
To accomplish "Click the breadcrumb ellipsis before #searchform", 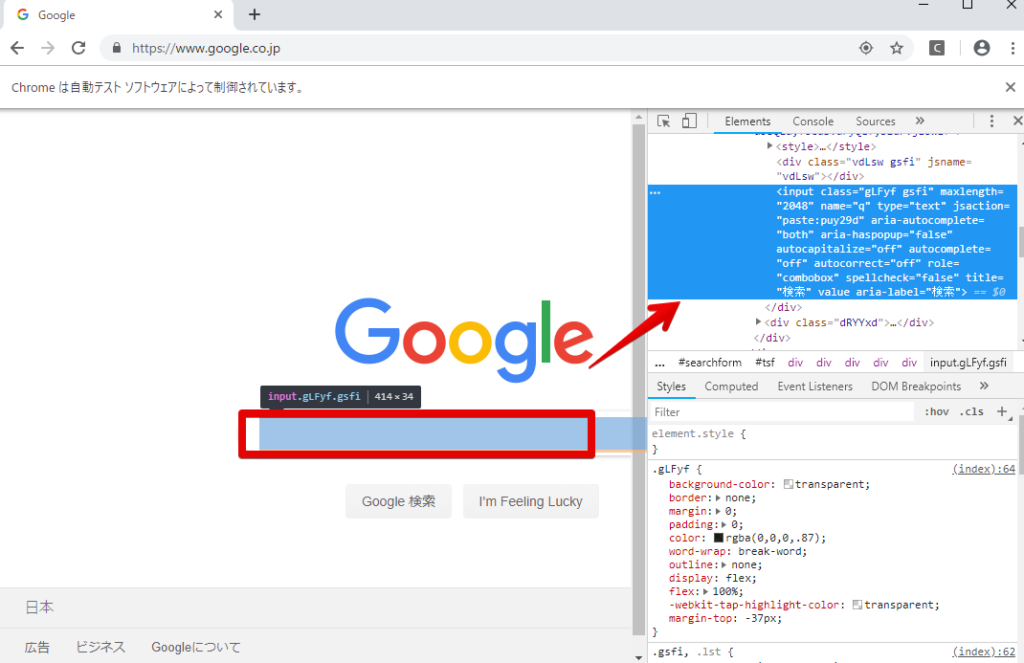I will pyautogui.click(x=660, y=363).
